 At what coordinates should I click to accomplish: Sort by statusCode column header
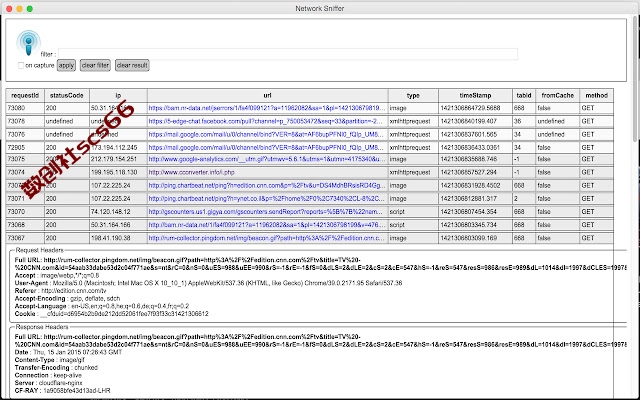(67, 96)
